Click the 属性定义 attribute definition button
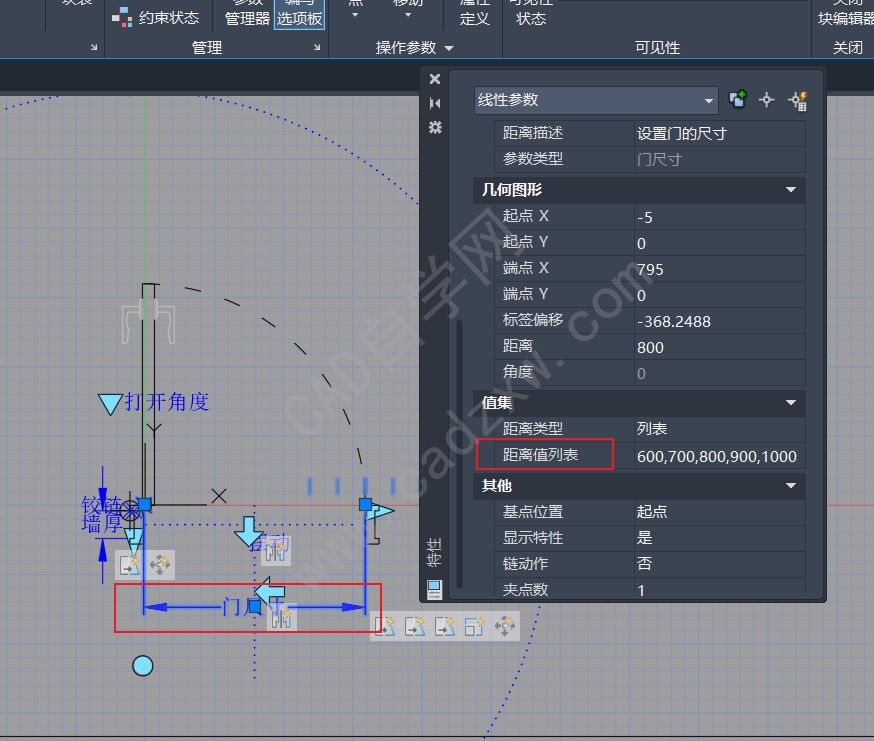The height and width of the screenshot is (741, 874). tap(474, 13)
